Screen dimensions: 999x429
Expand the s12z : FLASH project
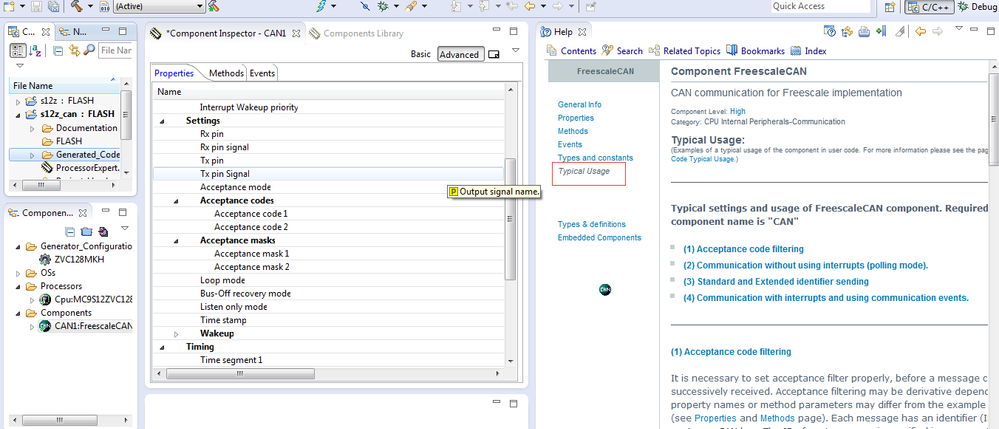point(17,101)
